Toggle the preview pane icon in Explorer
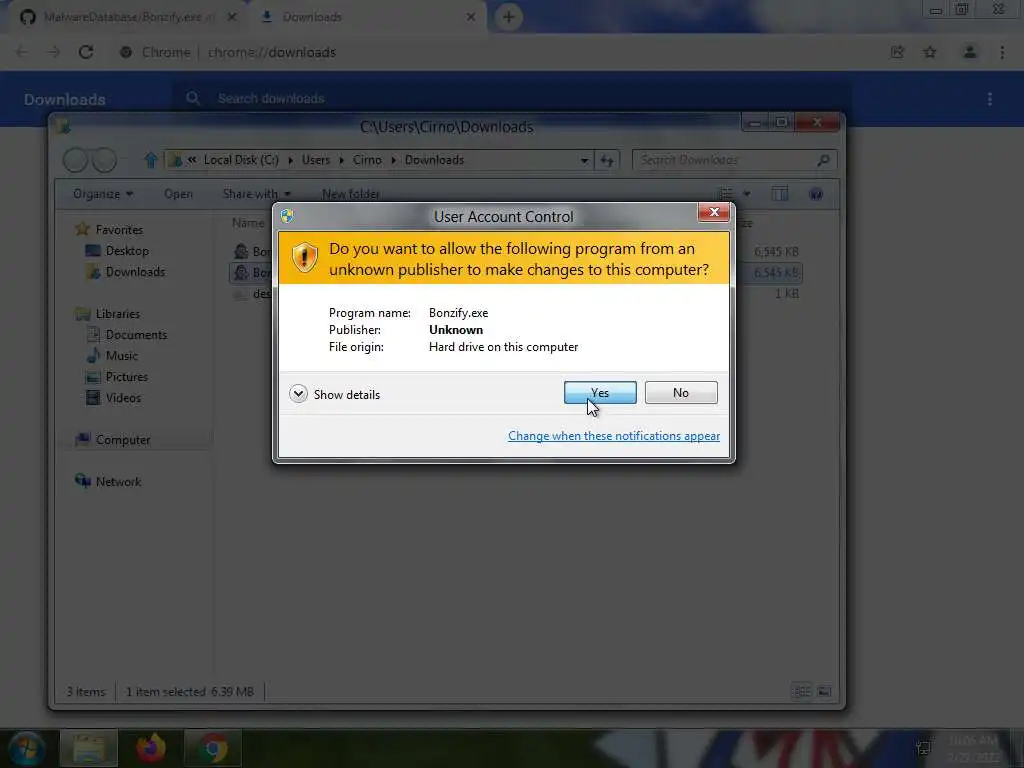The width and height of the screenshot is (1024, 768). (780, 193)
